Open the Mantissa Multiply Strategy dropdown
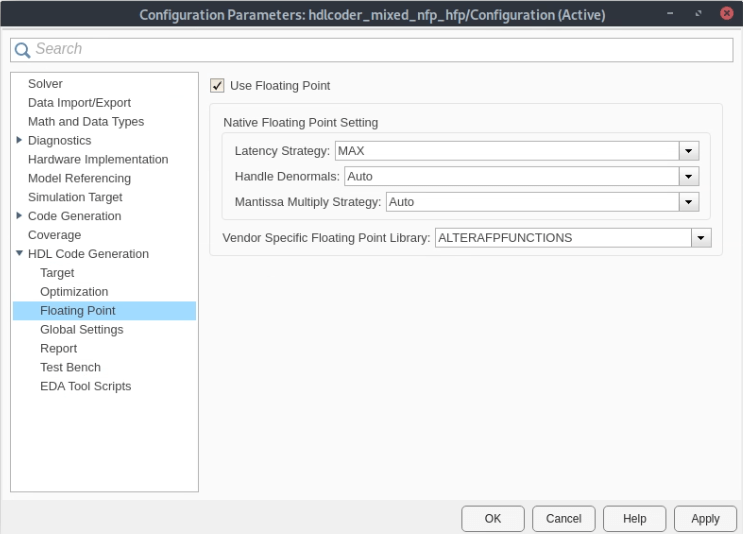The height and width of the screenshot is (534, 743). (x=688, y=202)
